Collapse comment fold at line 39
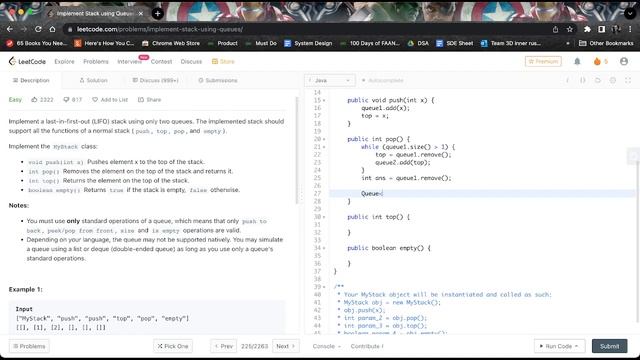Image resolution: width=640 pixels, height=360 pixels. [324, 287]
